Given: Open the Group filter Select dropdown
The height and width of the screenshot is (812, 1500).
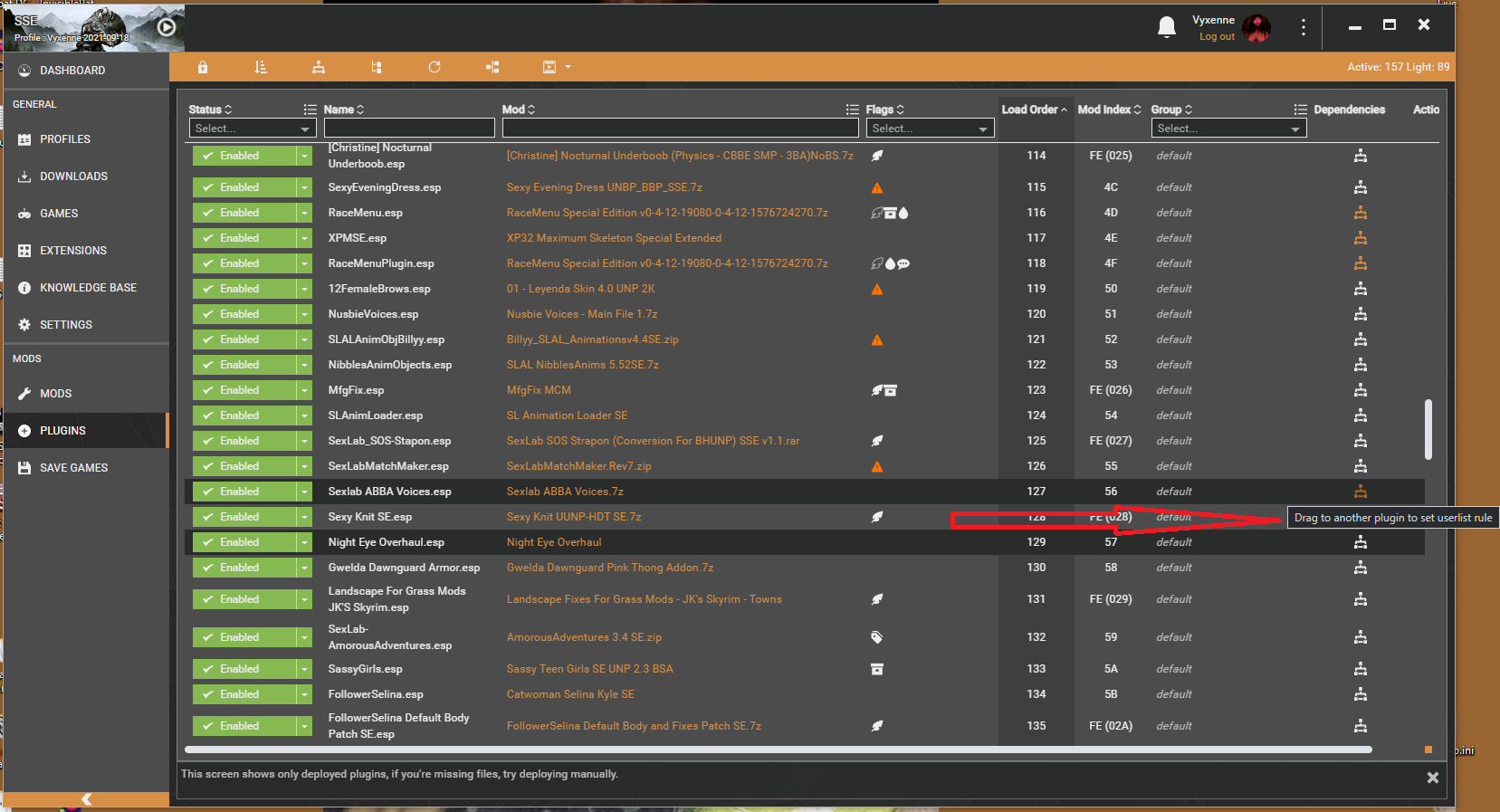Looking at the screenshot, I should [1229, 129].
